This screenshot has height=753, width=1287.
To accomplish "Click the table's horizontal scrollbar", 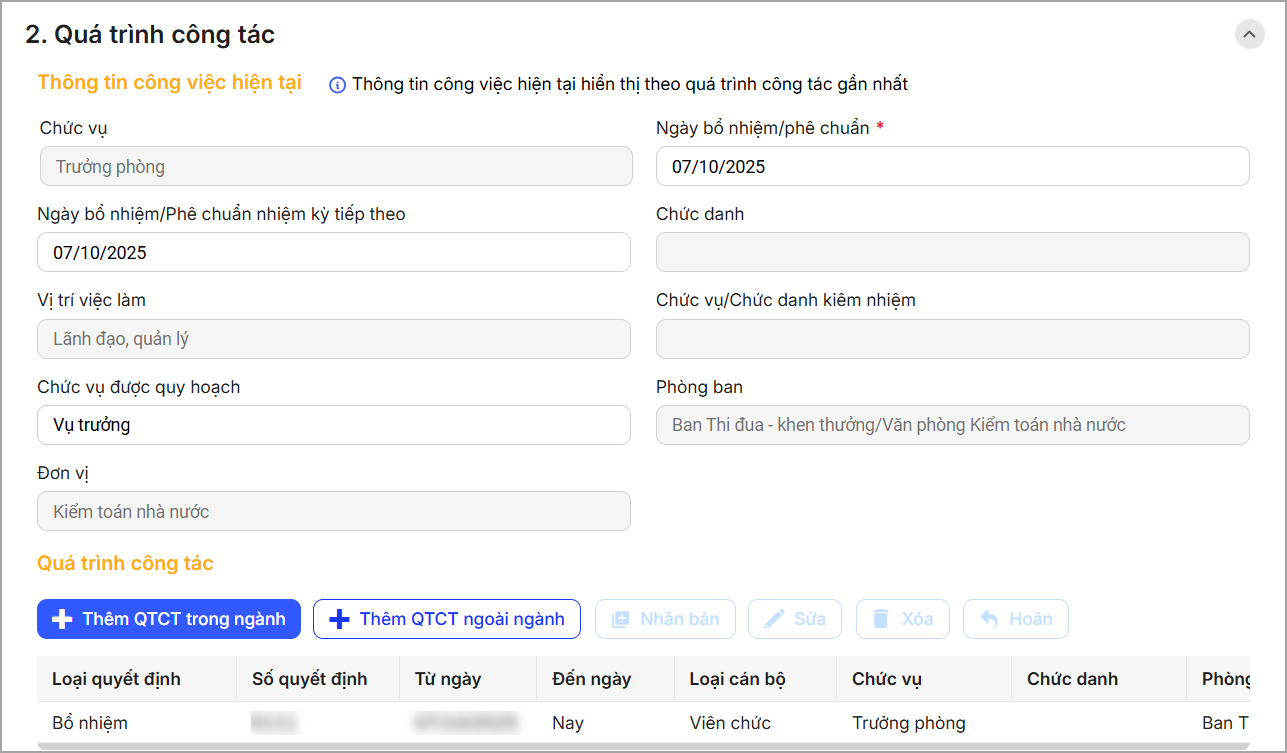I will click(x=640, y=746).
